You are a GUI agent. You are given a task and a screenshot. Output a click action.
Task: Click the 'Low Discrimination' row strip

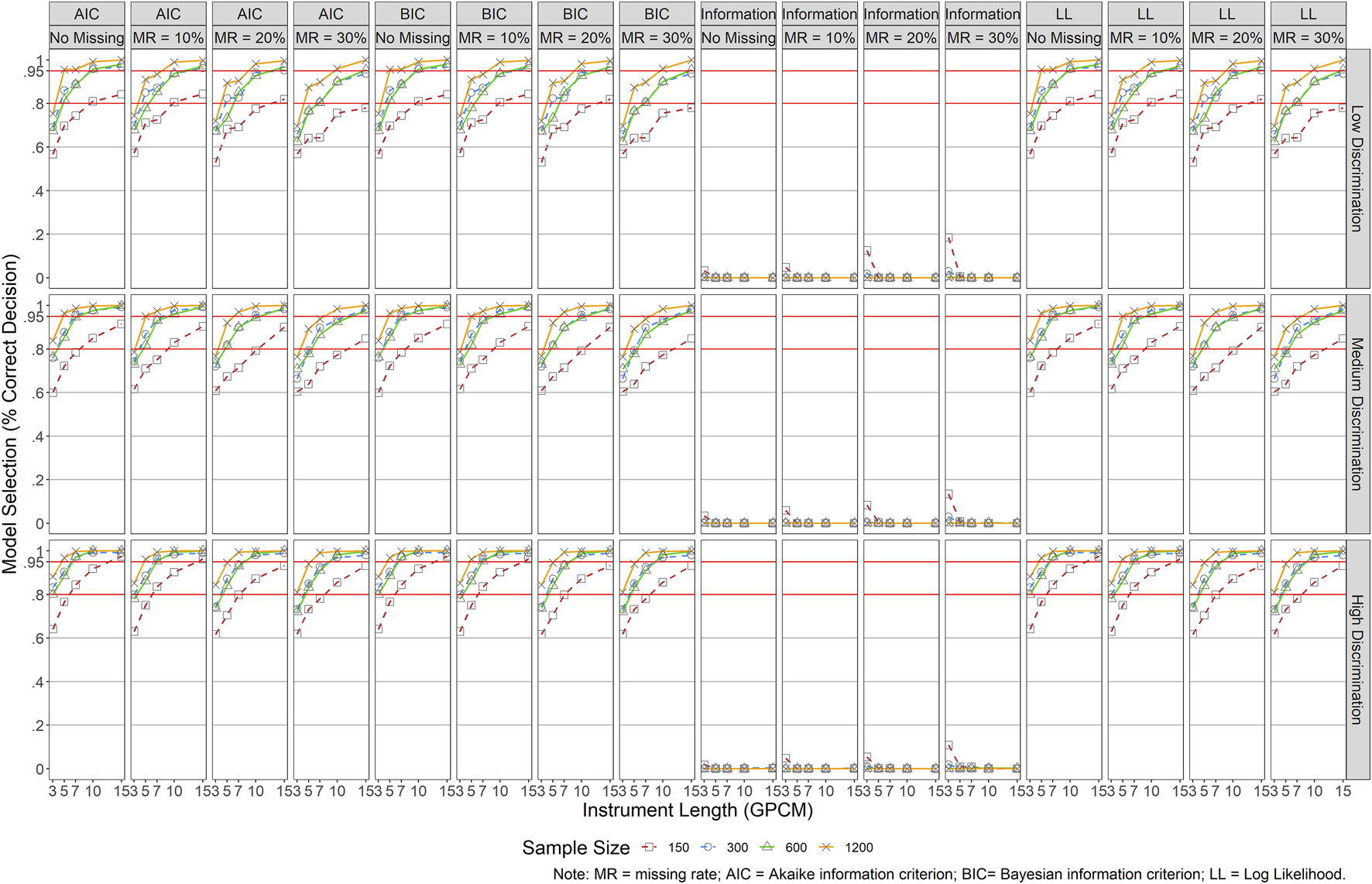tap(1357, 169)
